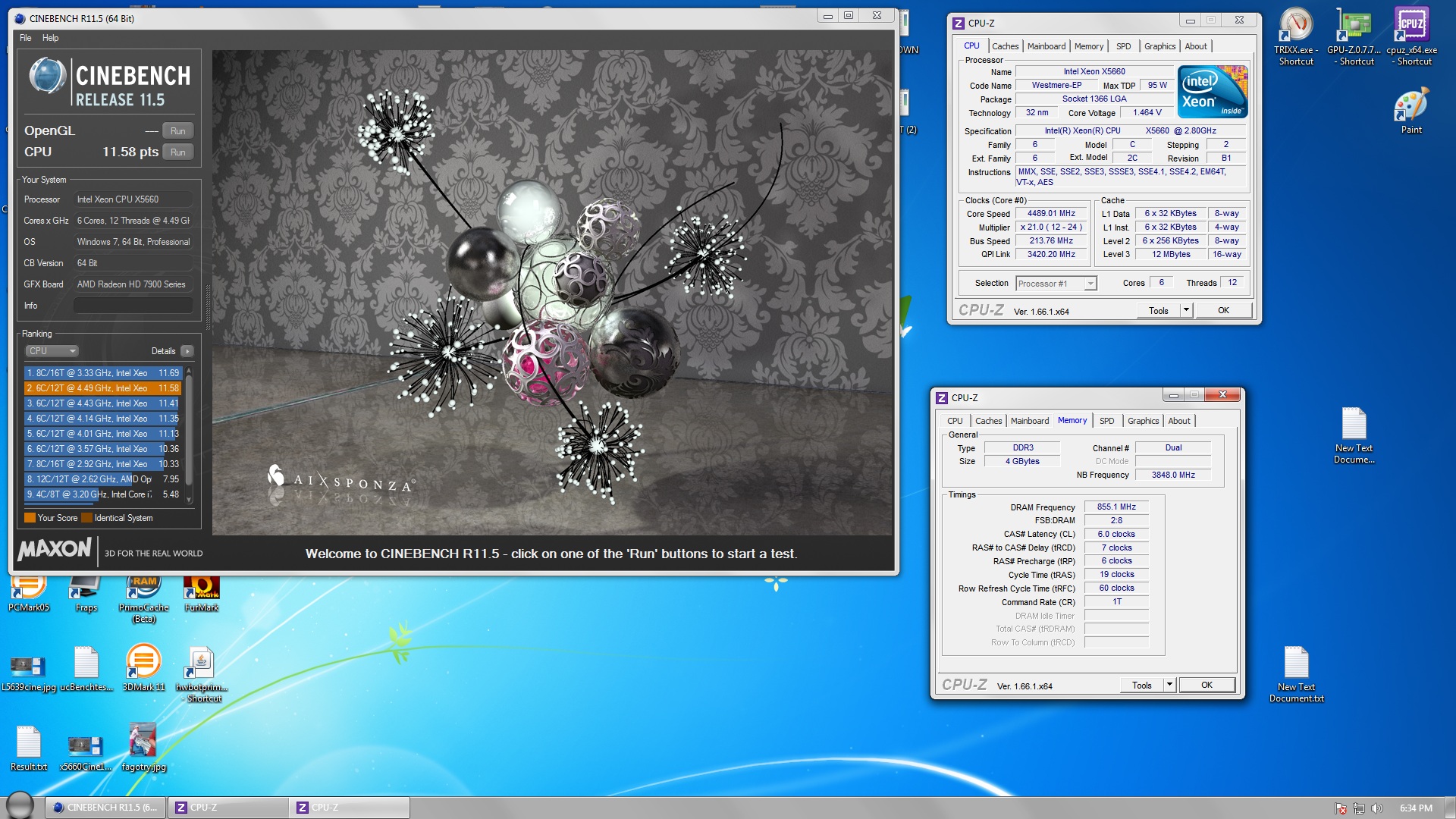This screenshot has height=819, width=1456.
Task: Open Tools dropdown arrow in lower CPU-Z
Action: 1169,685
